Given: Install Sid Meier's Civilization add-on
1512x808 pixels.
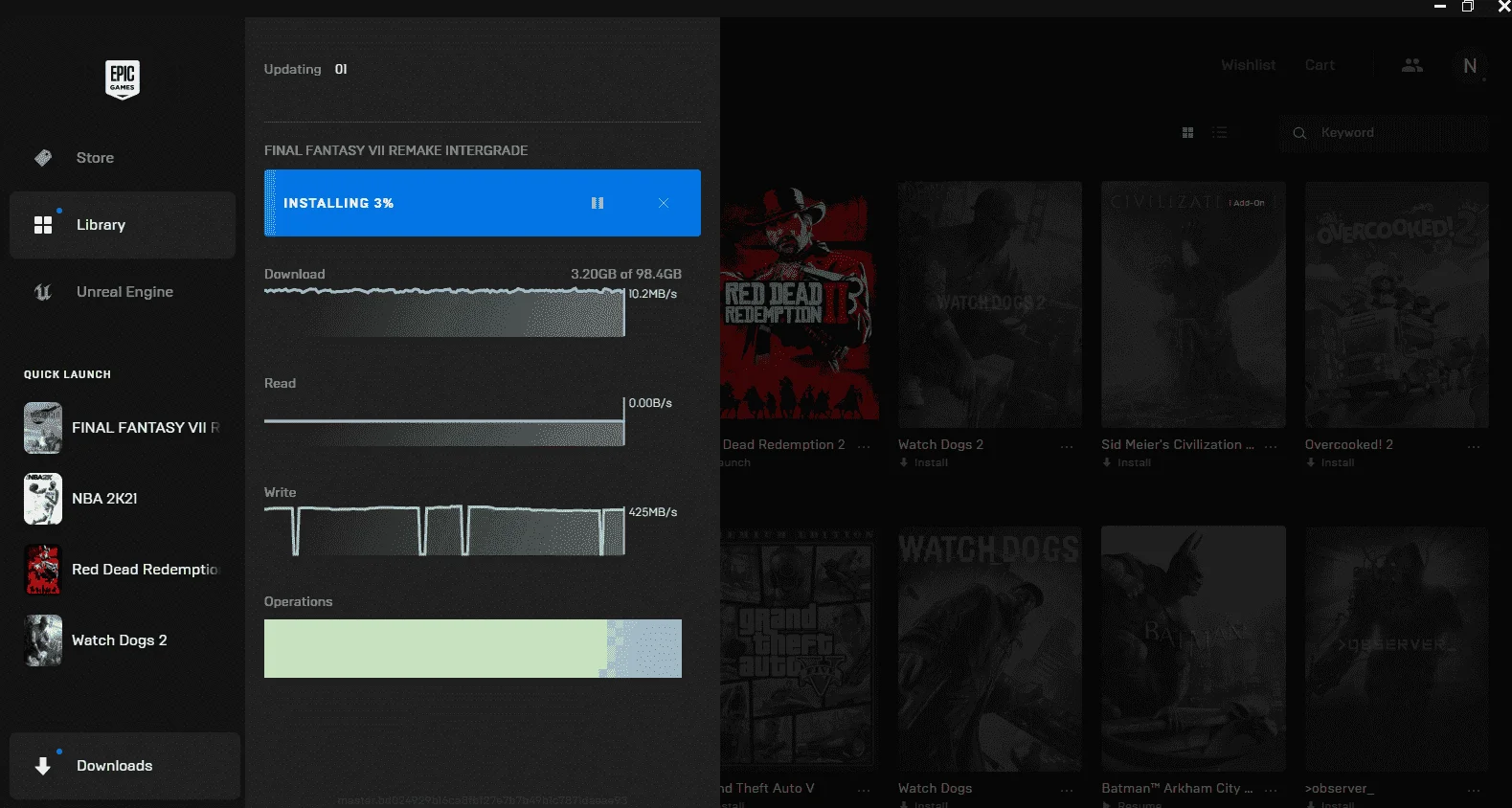Looking at the screenshot, I should coord(1127,462).
